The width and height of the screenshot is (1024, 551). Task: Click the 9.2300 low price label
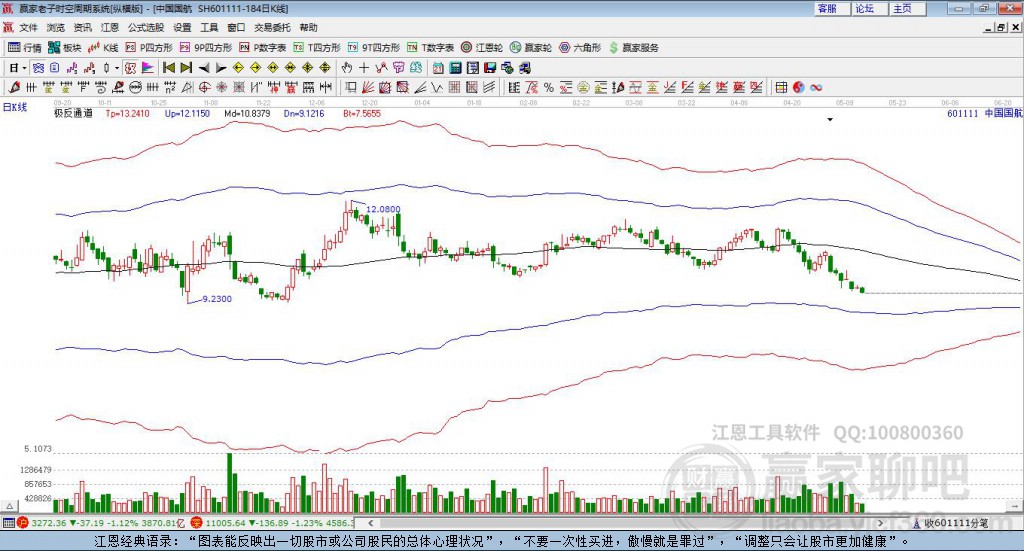pos(217,298)
